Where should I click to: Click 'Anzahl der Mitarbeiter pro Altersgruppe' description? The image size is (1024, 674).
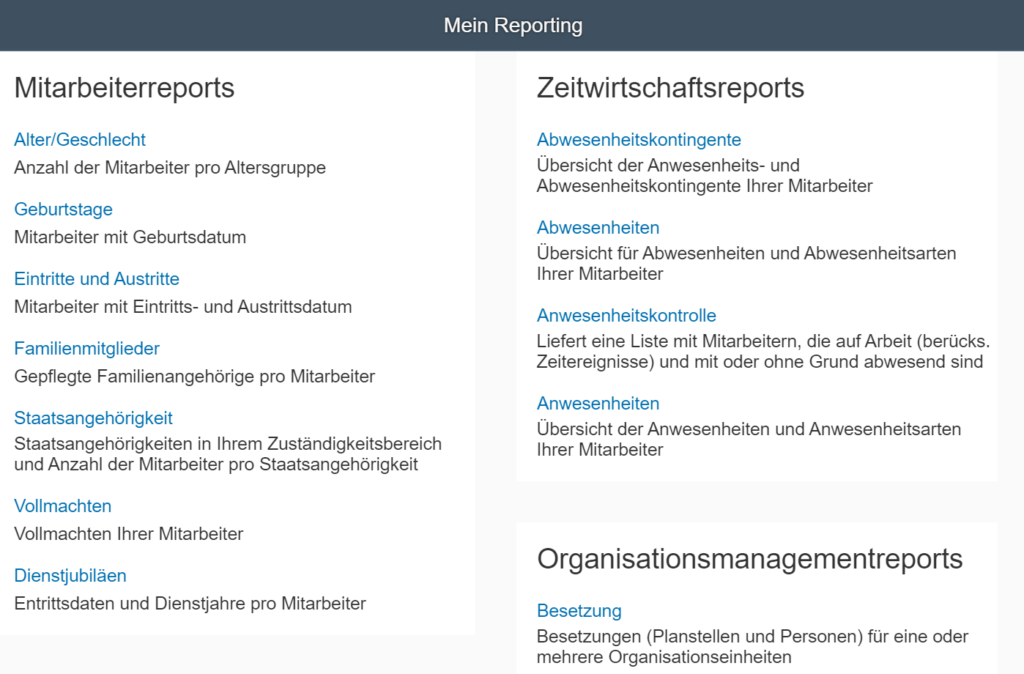pyautogui.click(x=170, y=168)
